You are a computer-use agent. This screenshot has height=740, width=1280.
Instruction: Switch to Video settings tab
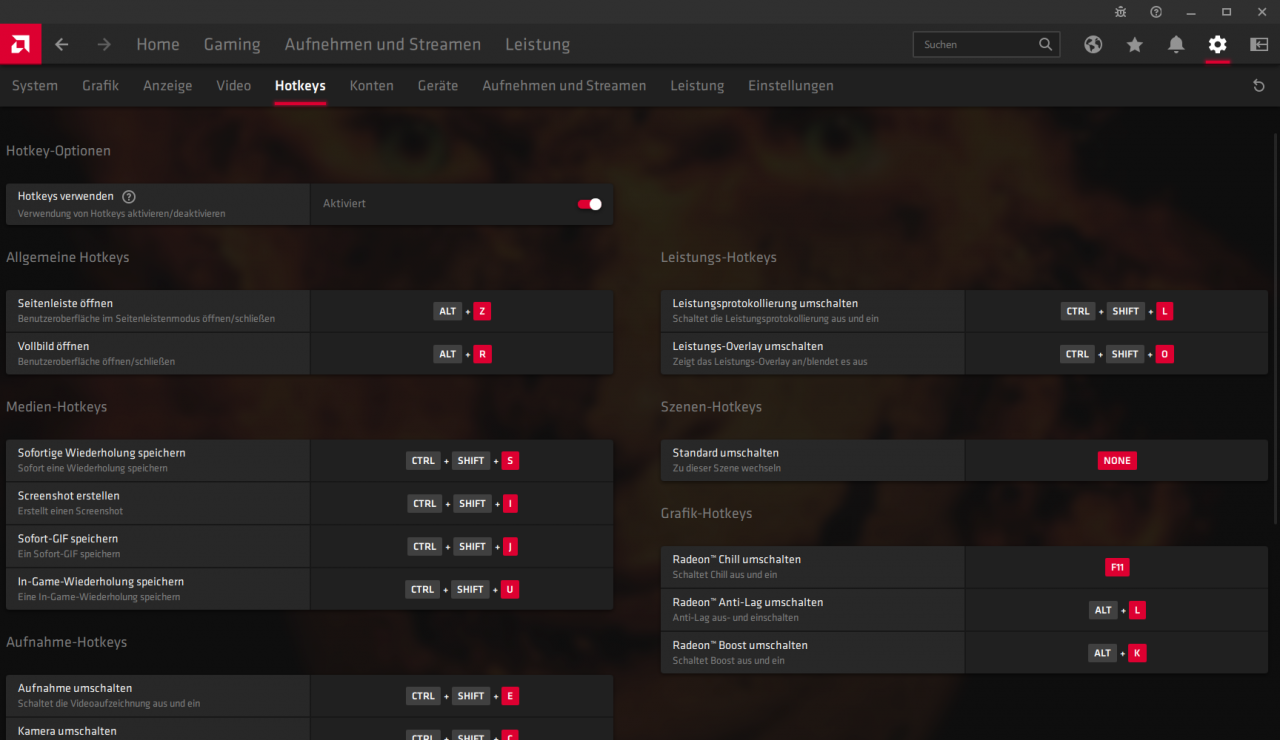[234, 86]
